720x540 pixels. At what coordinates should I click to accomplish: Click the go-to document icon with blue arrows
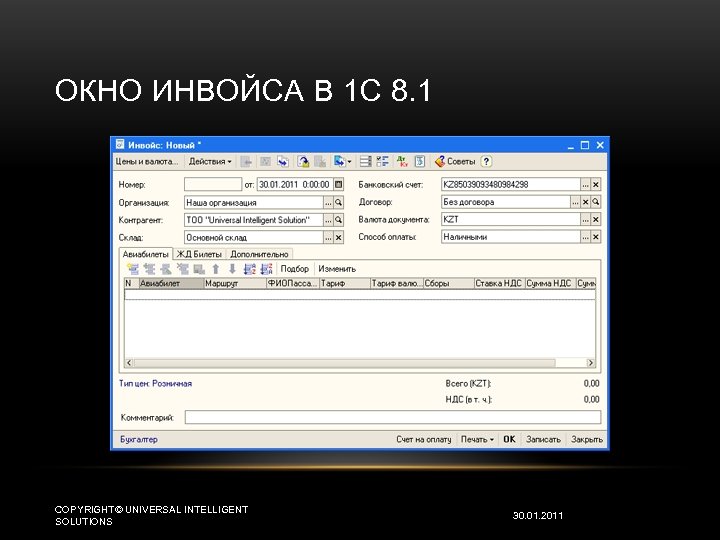(x=283, y=162)
